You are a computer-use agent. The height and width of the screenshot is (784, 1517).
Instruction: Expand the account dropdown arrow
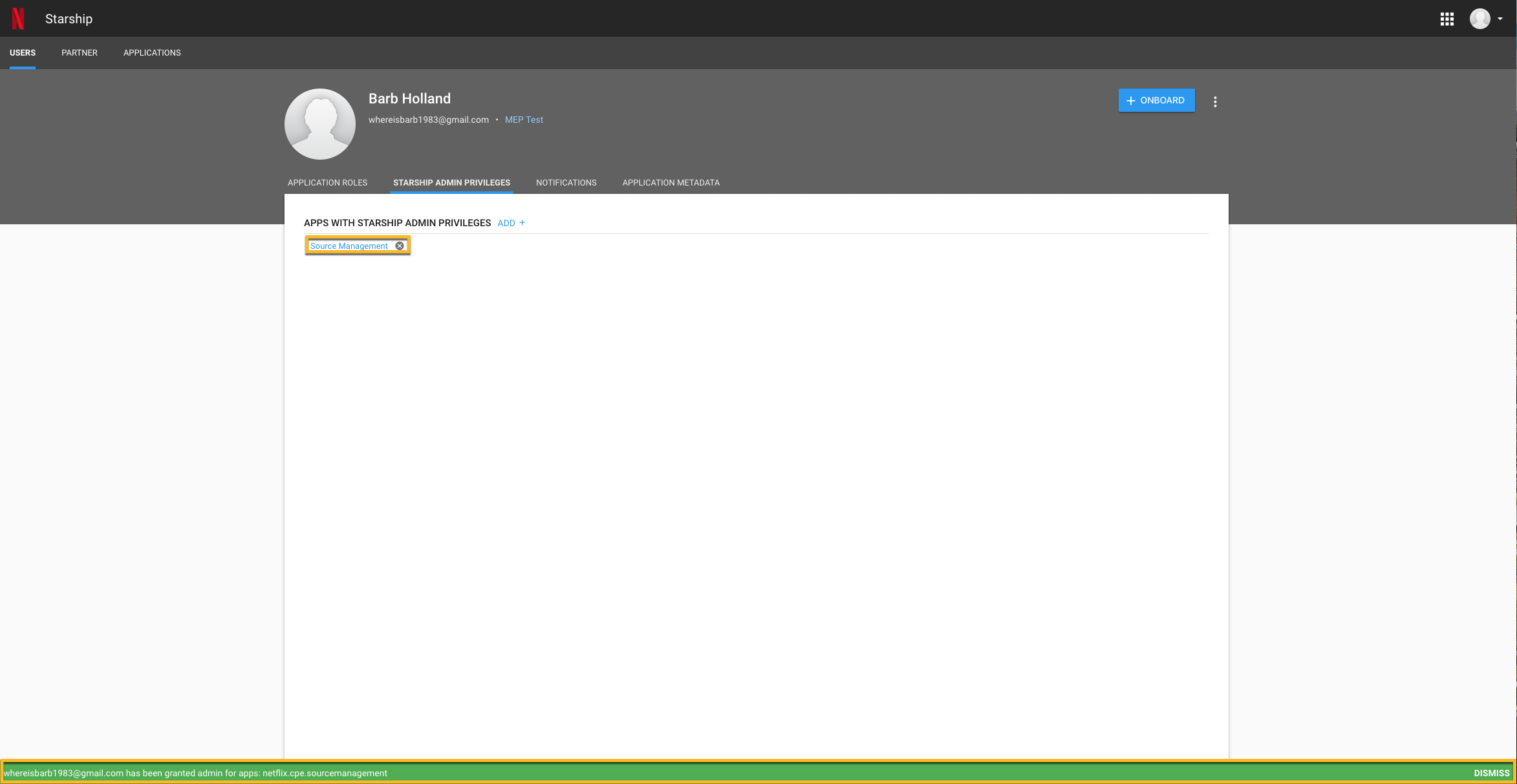1500,19
